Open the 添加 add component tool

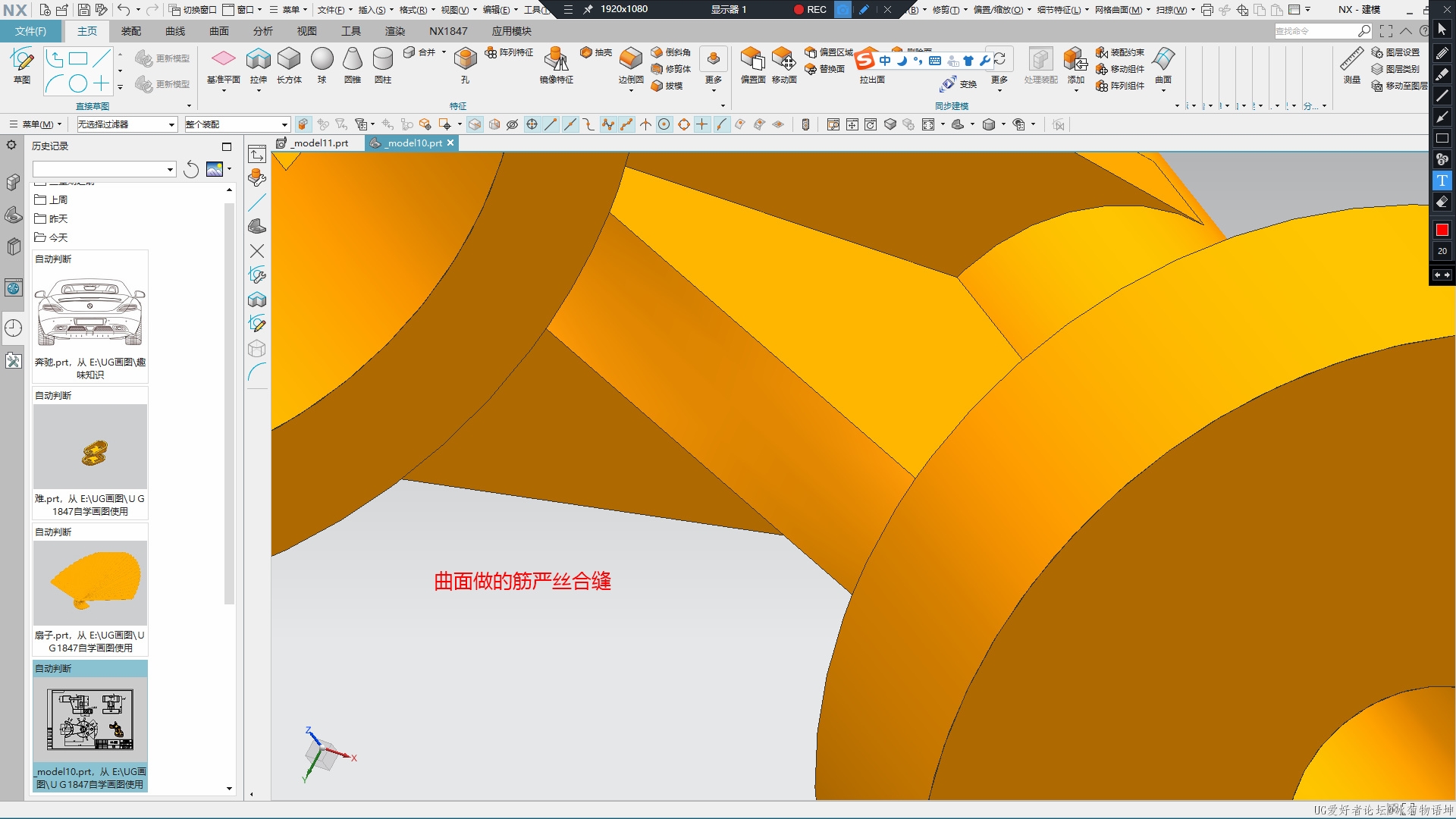pos(1075,65)
